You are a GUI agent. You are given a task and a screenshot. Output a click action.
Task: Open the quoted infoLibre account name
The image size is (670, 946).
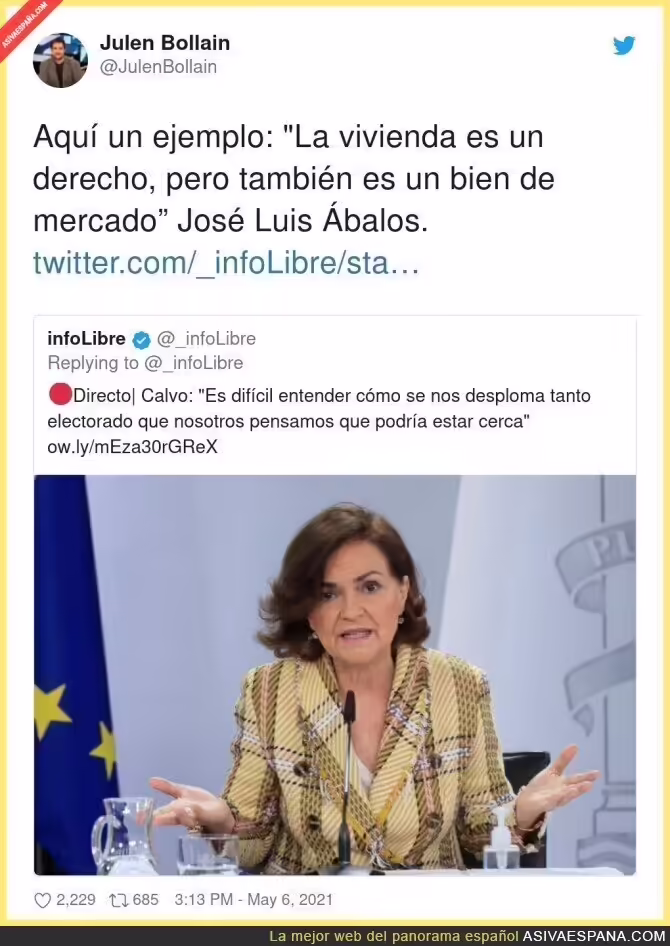click(x=86, y=338)
